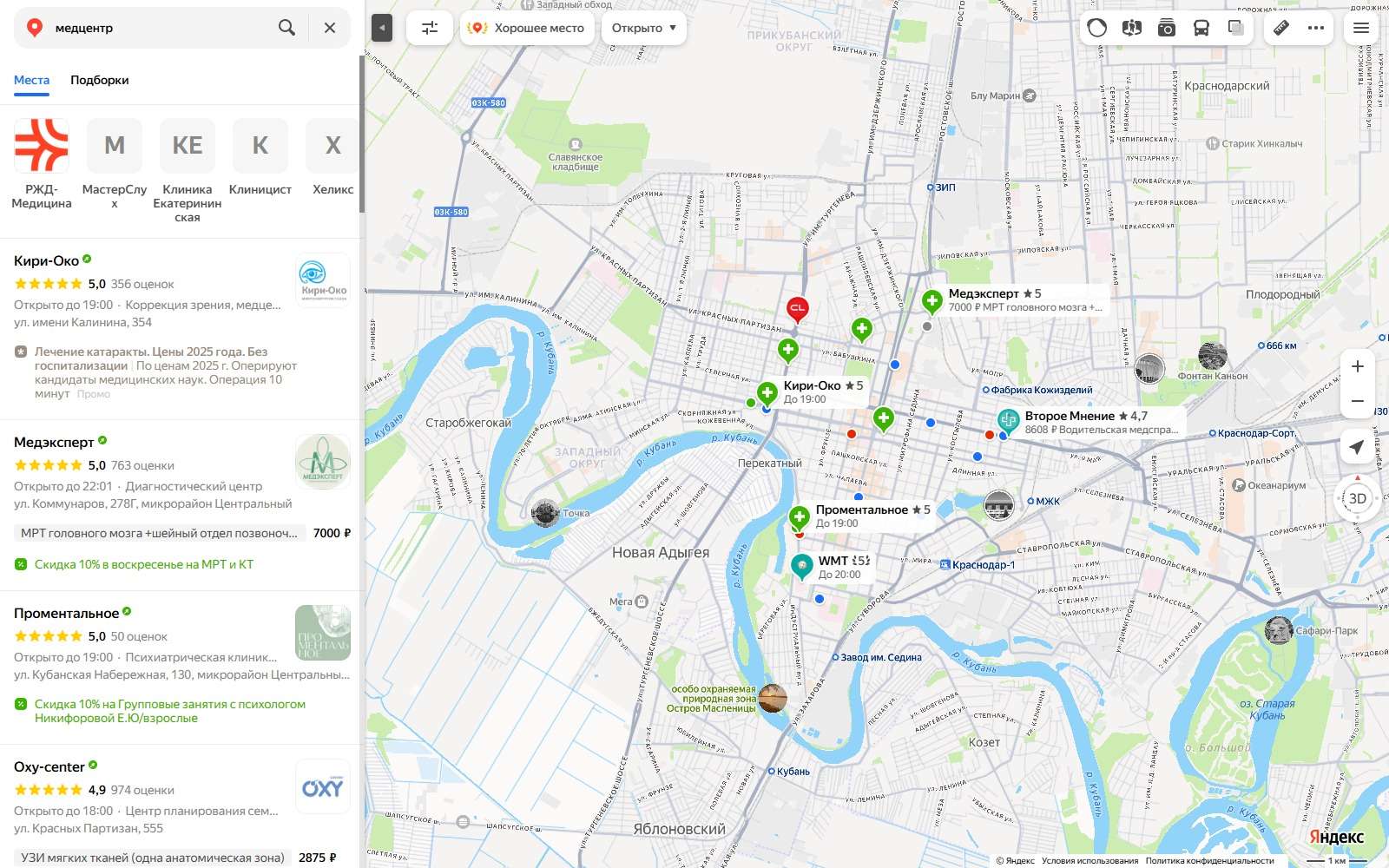Clear the search with the X button
The image size is (1389, 868).
330,28
